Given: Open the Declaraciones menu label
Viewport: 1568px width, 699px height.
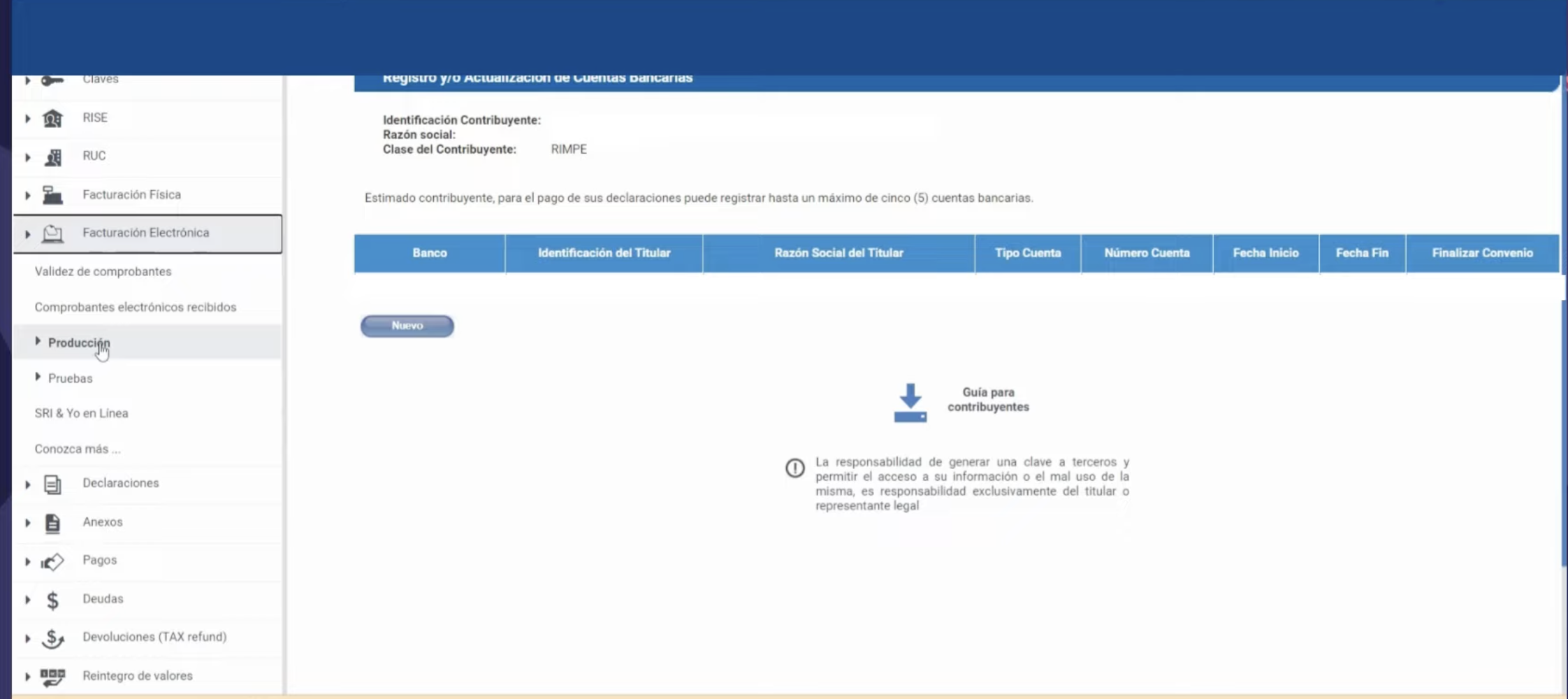Looking at the screenshot, I should point(120,483).
